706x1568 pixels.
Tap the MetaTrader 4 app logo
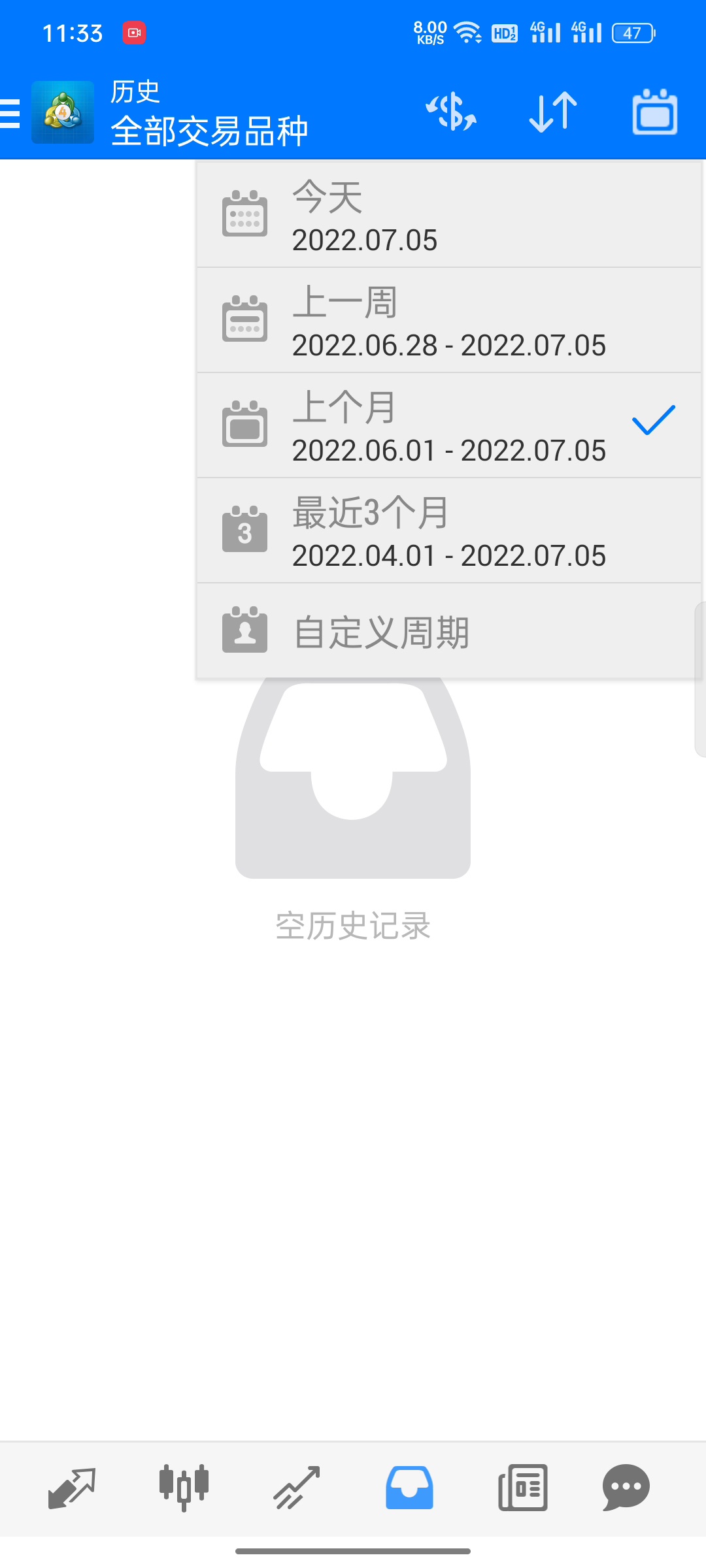[x=63, y=112]
